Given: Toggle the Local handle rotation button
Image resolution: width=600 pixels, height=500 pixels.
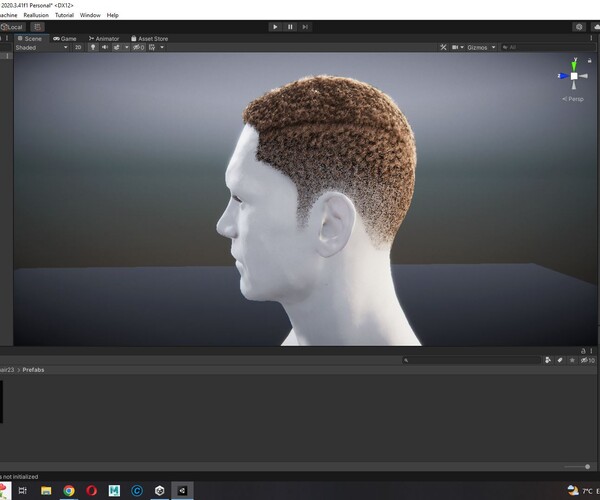Looking at the screenshot, I should (13, 27).
